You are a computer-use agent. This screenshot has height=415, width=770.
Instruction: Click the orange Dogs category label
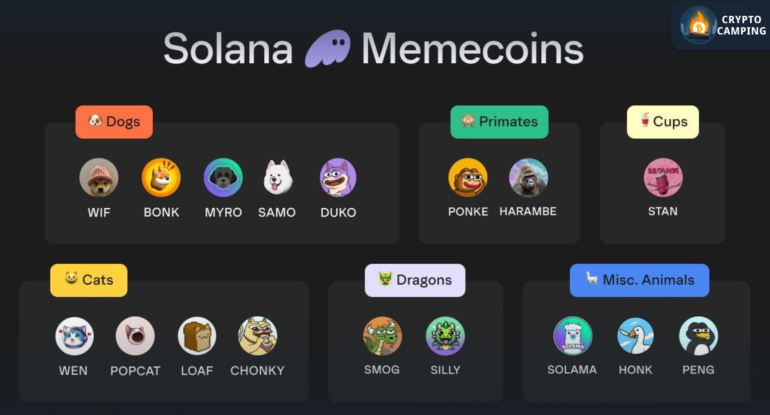(x=114, y=122)
